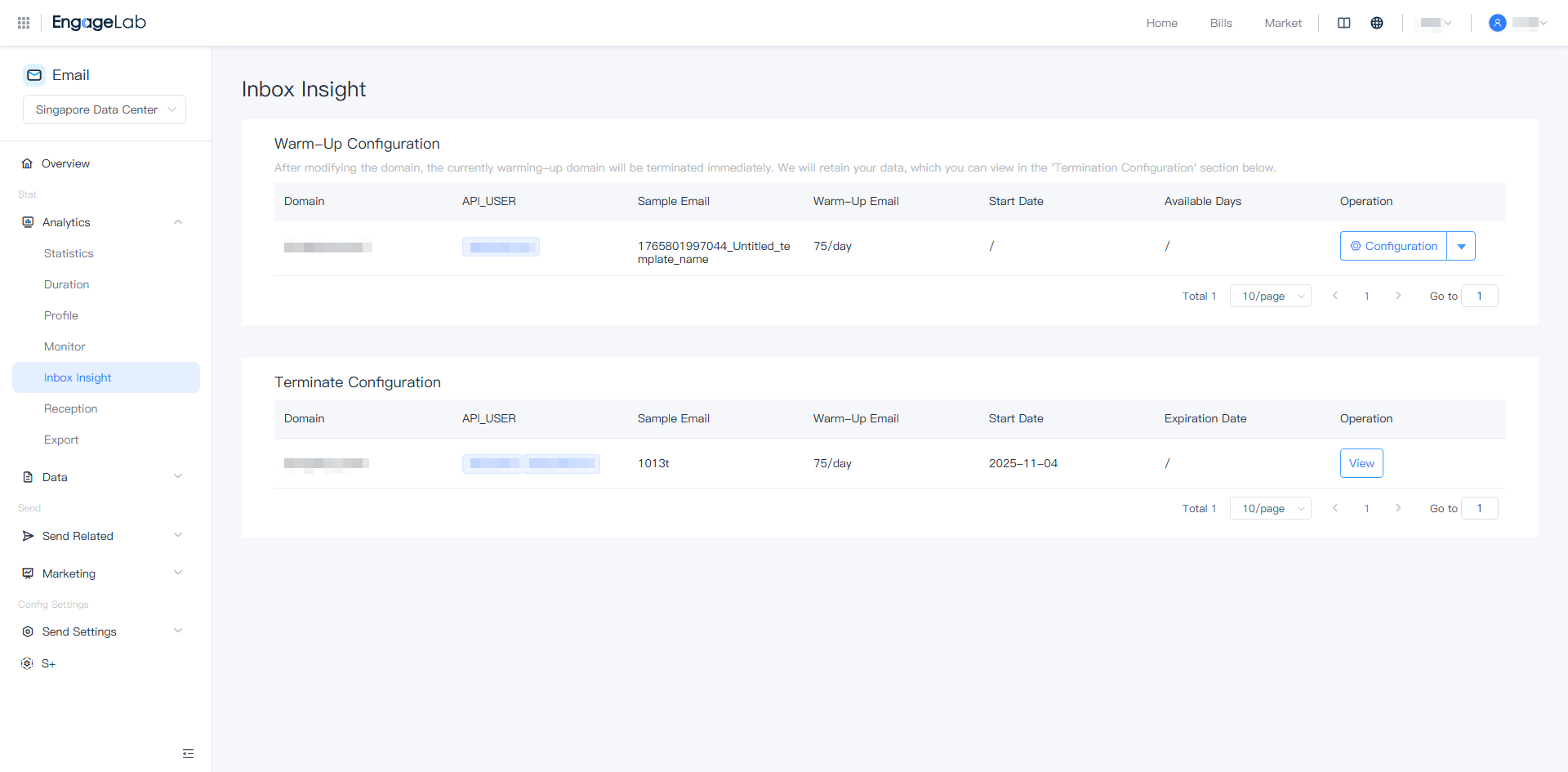The width and height of the screenshot is (1568, 772).
Task: Open the app grid launcher icon
Action: [24, 23]
